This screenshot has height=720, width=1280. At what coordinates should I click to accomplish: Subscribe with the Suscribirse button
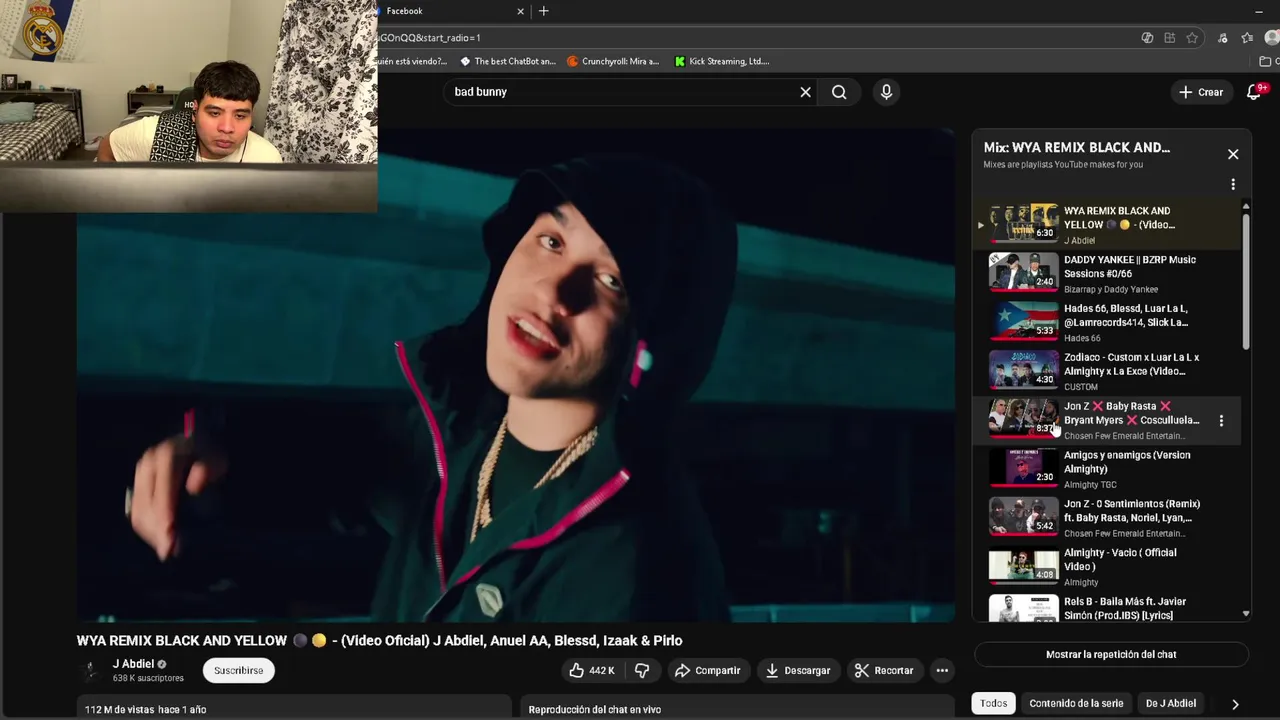click(x=238, y=670)
